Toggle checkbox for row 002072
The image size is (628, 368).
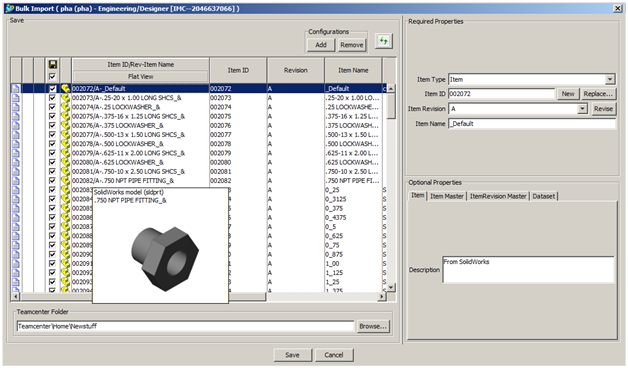click(x=52, y=88)
